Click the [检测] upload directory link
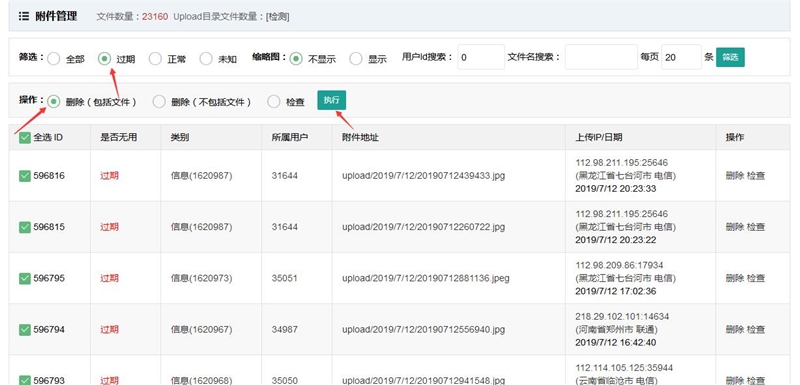 [x=278, y=17]
